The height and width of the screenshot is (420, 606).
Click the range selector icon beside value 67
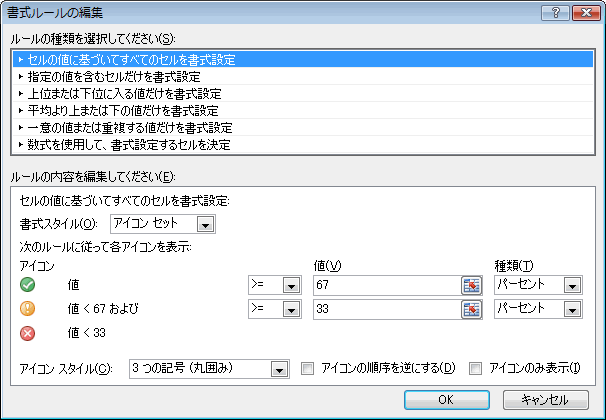click(471, 285)
